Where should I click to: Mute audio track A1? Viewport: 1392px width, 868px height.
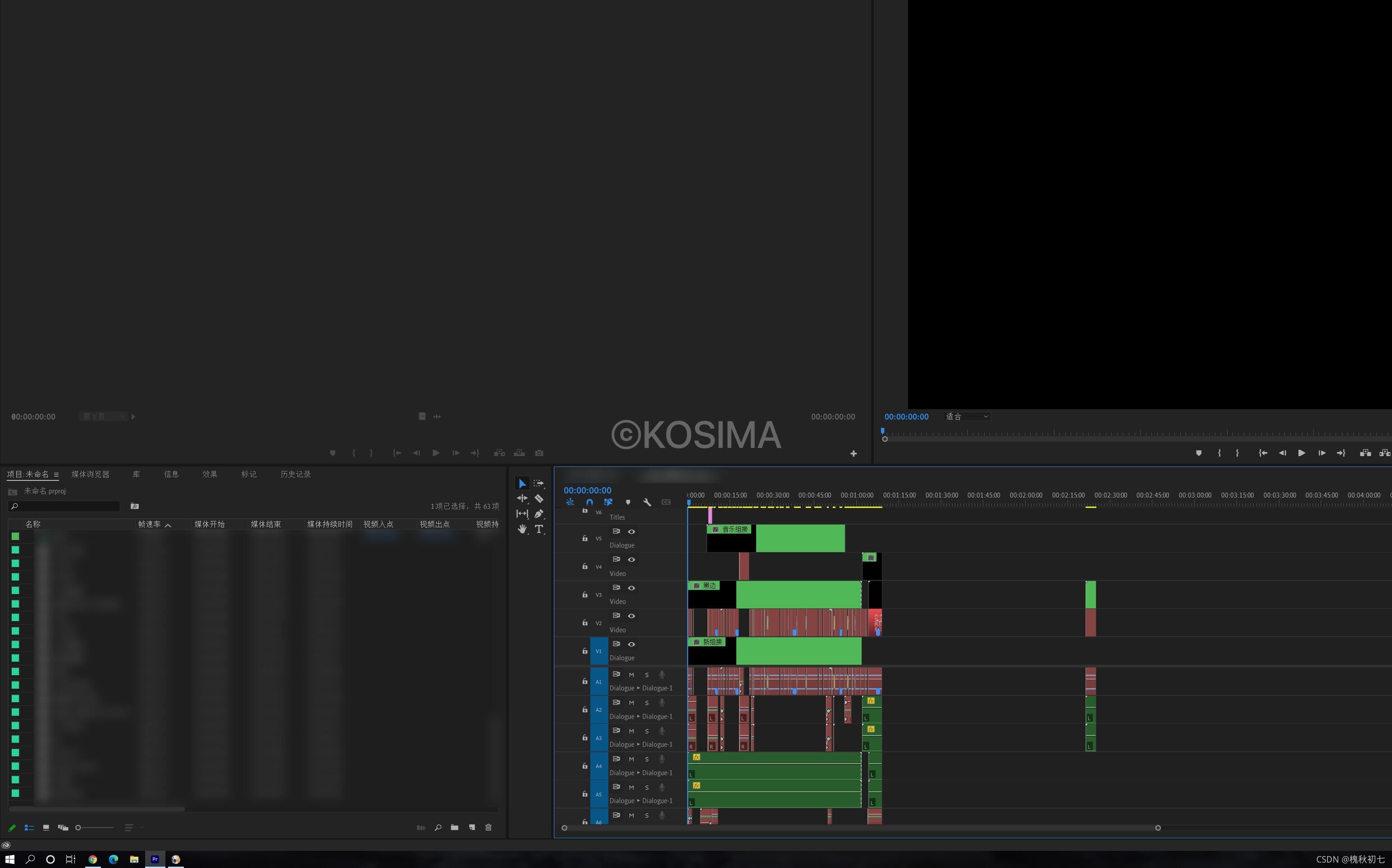(x=631, y=675)
